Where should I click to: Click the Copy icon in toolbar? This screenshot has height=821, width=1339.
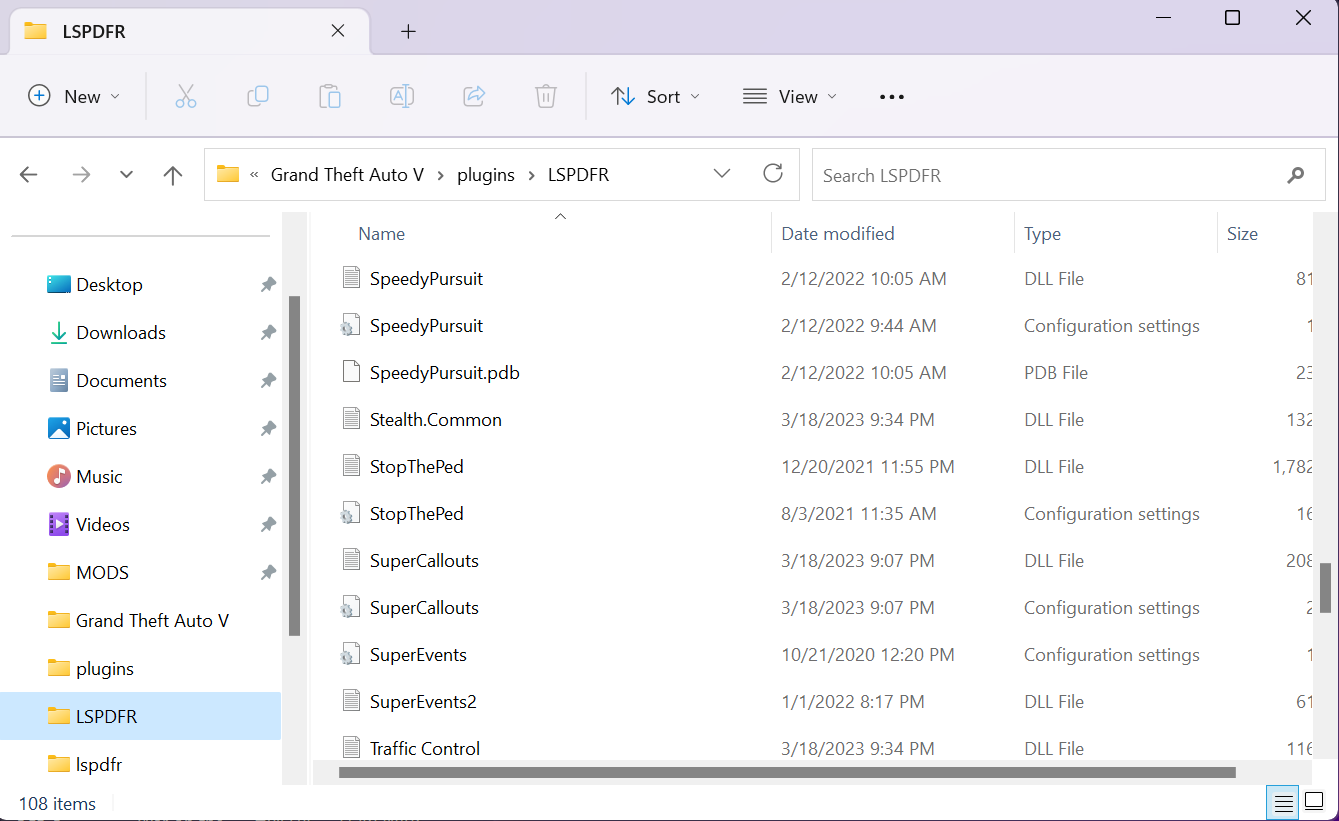(x=257, y=96)
